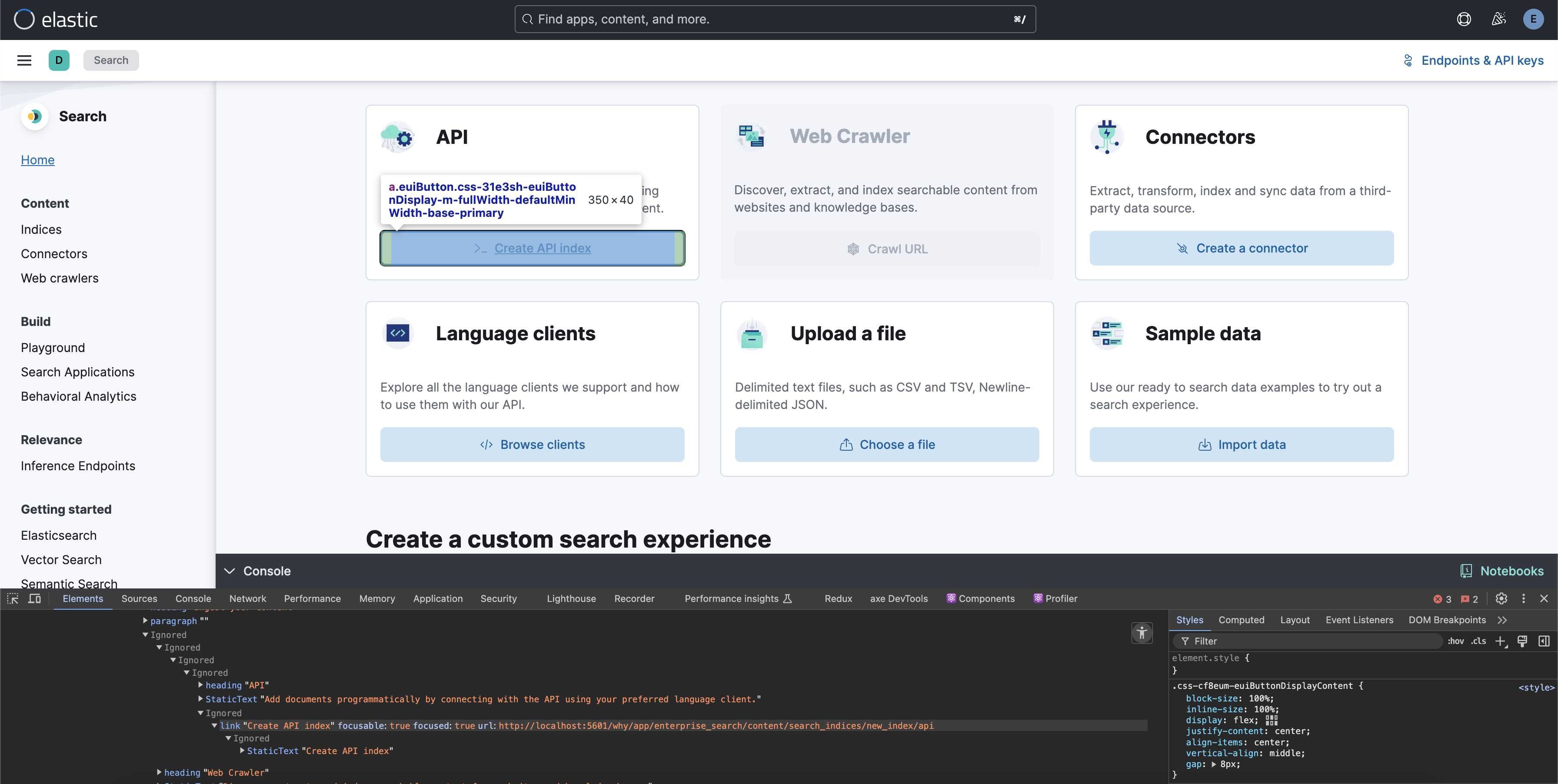This screenshot has height=784, width=1558.
Task: Show more Styles pane tabs chevron
Action: 1502,620
